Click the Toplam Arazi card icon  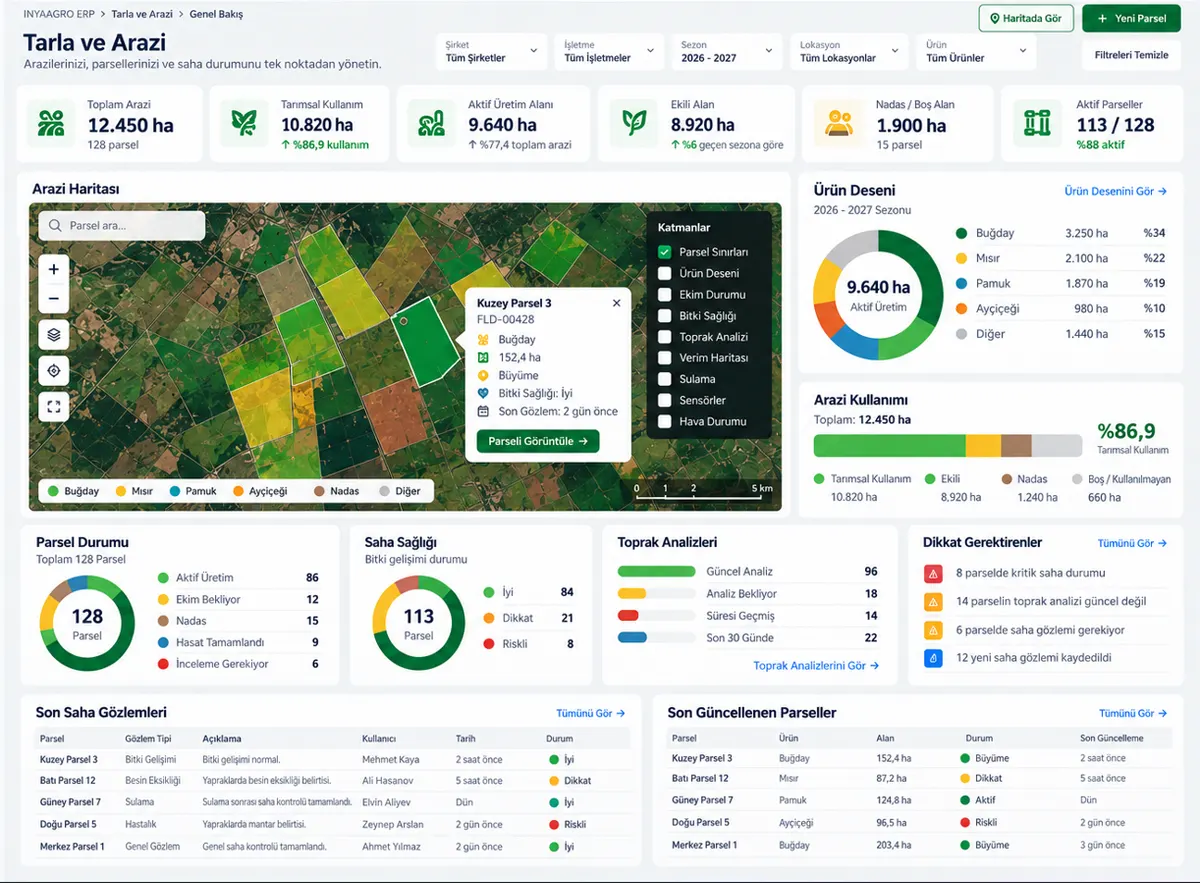[x=51, y=123]
